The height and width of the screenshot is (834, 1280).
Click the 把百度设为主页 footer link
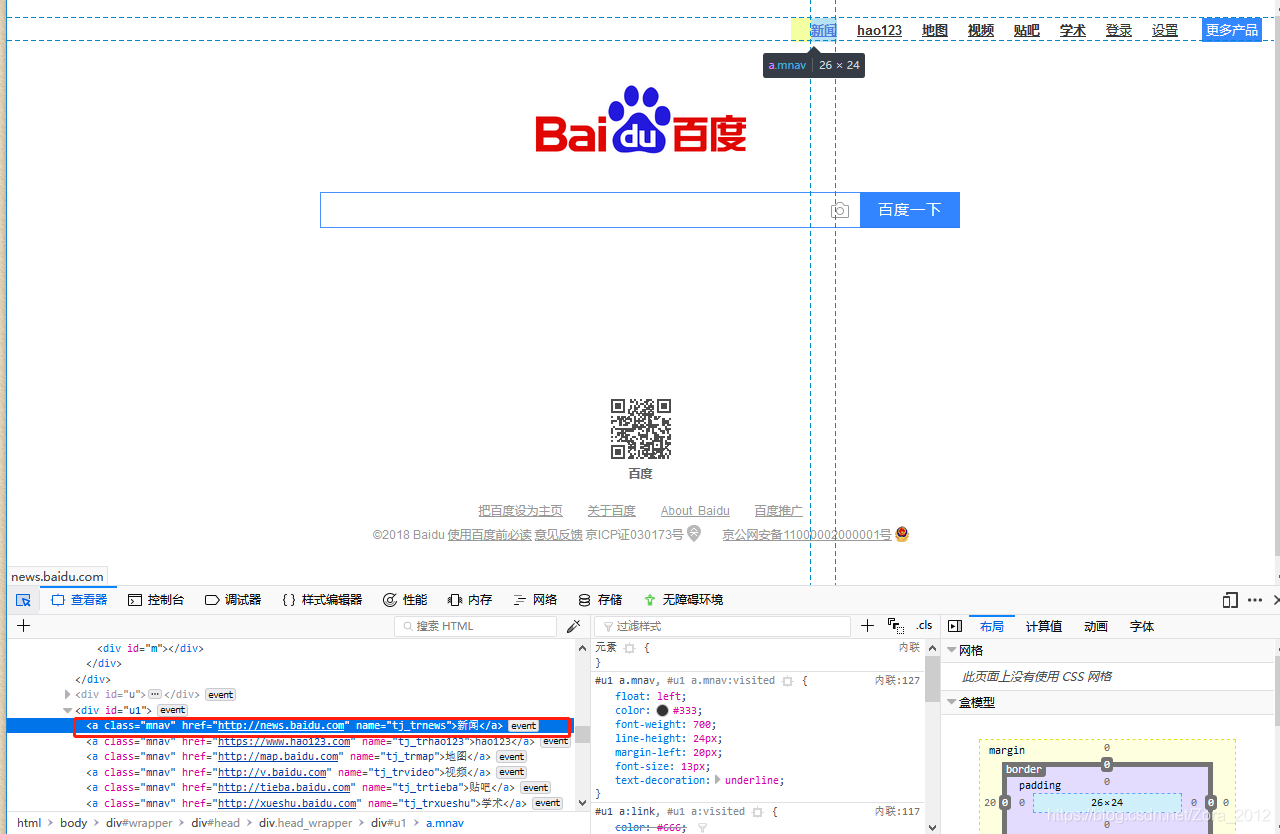click(520, 510)
